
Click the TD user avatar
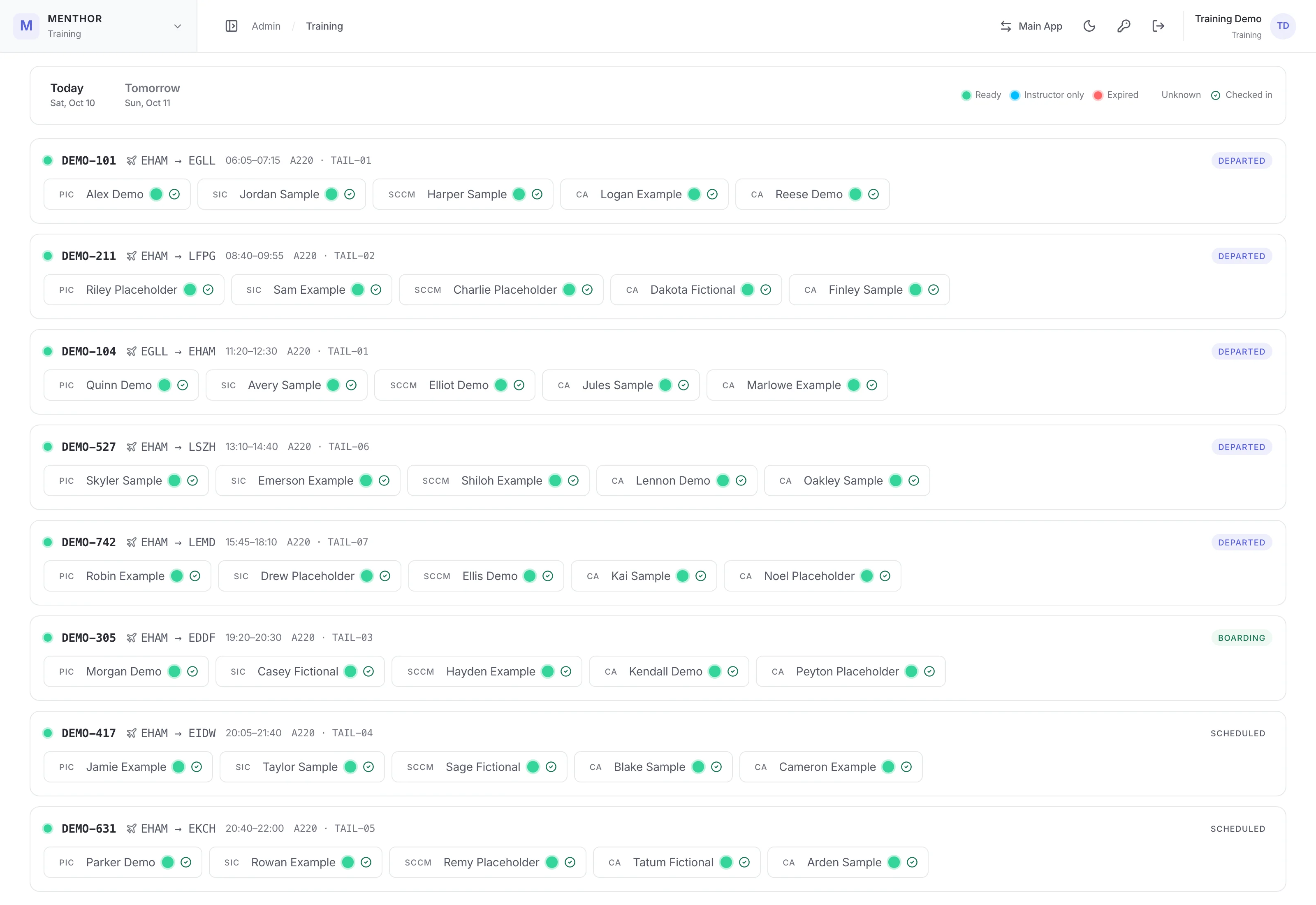[x=1283, y=26]
